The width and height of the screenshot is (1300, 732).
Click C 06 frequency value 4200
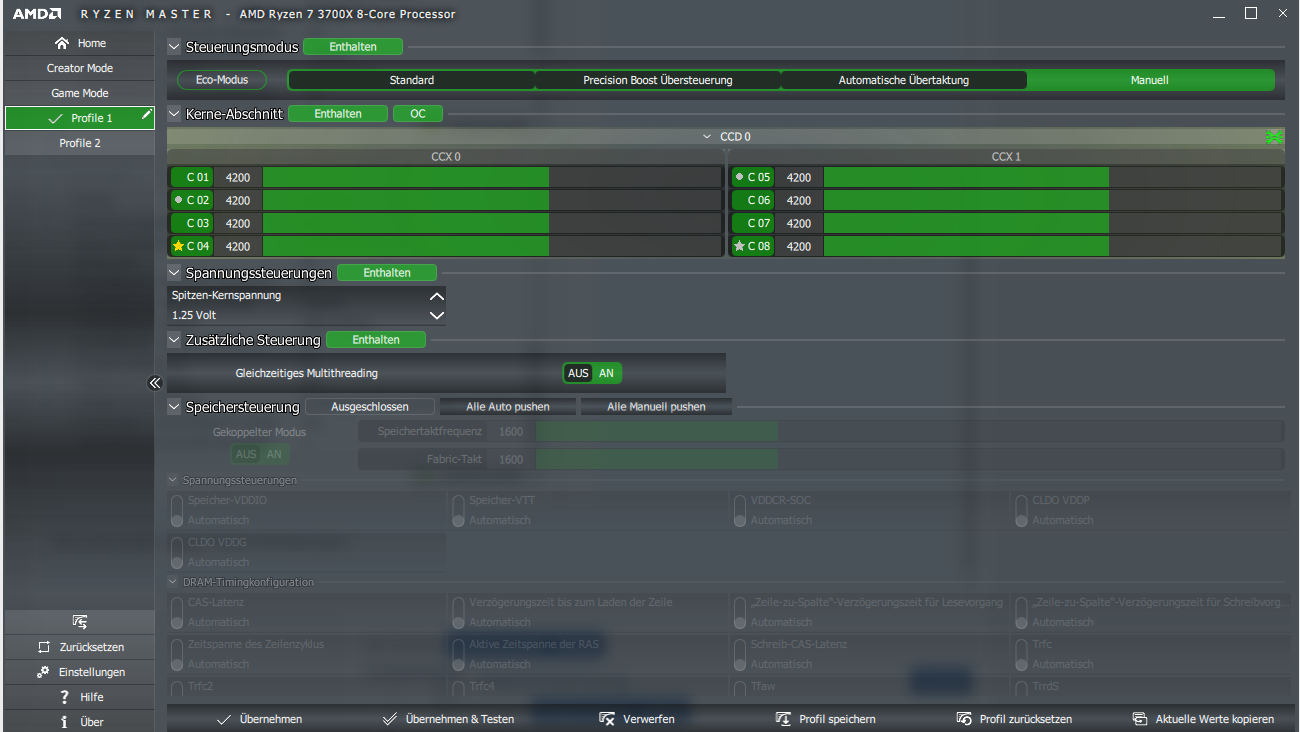(799, 200)
